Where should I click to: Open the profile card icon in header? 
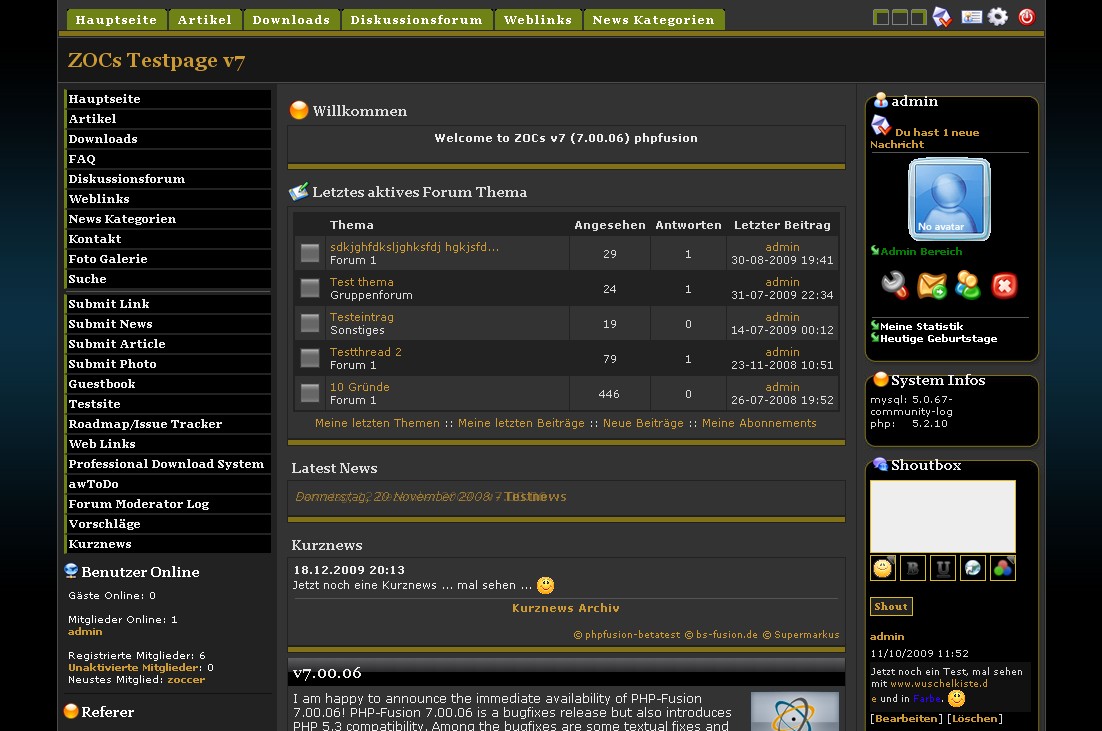point(971,17)
